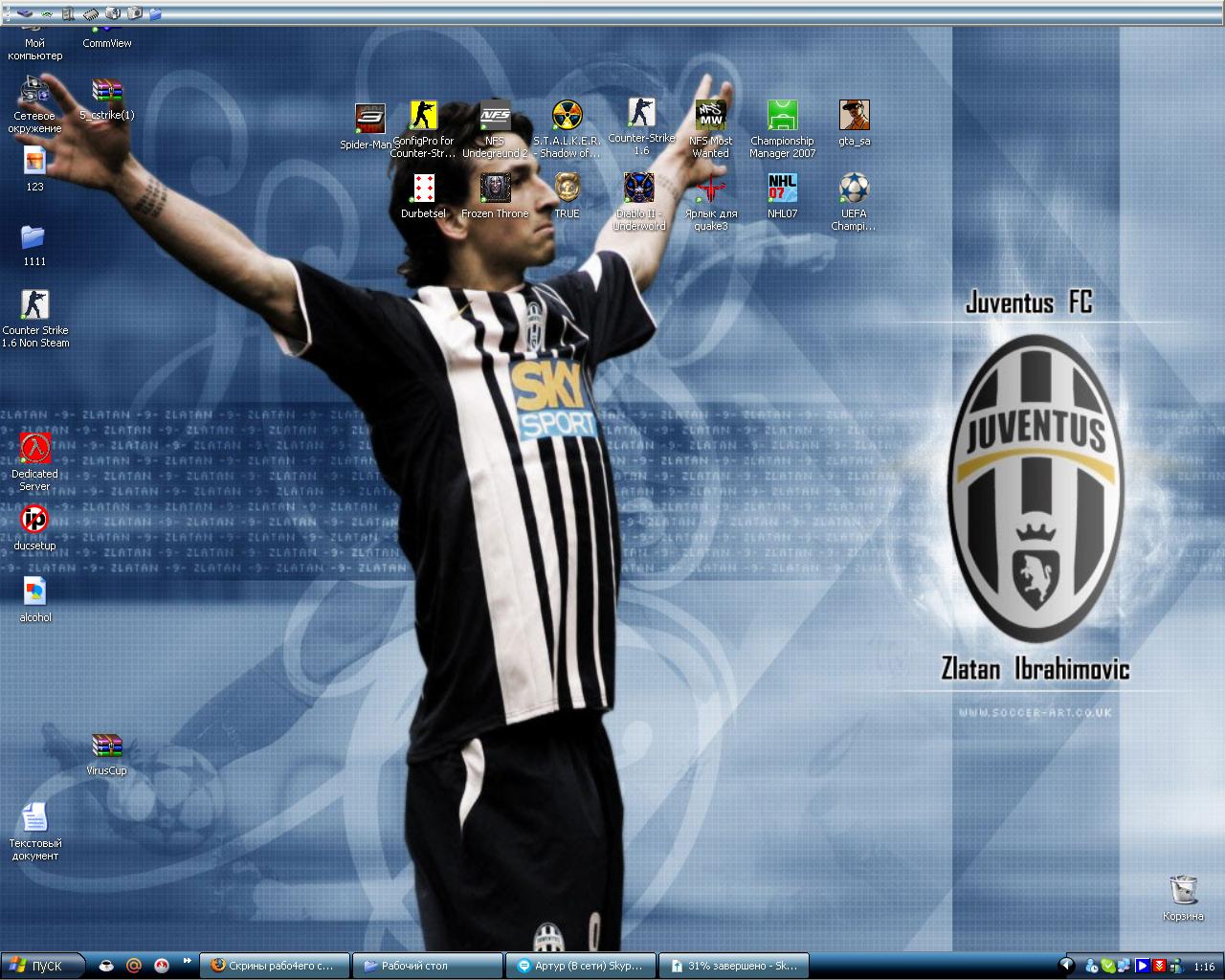Select the Frozen Throne shortcut
Viewport: 1225px width, 980px height.
point(495,196)
